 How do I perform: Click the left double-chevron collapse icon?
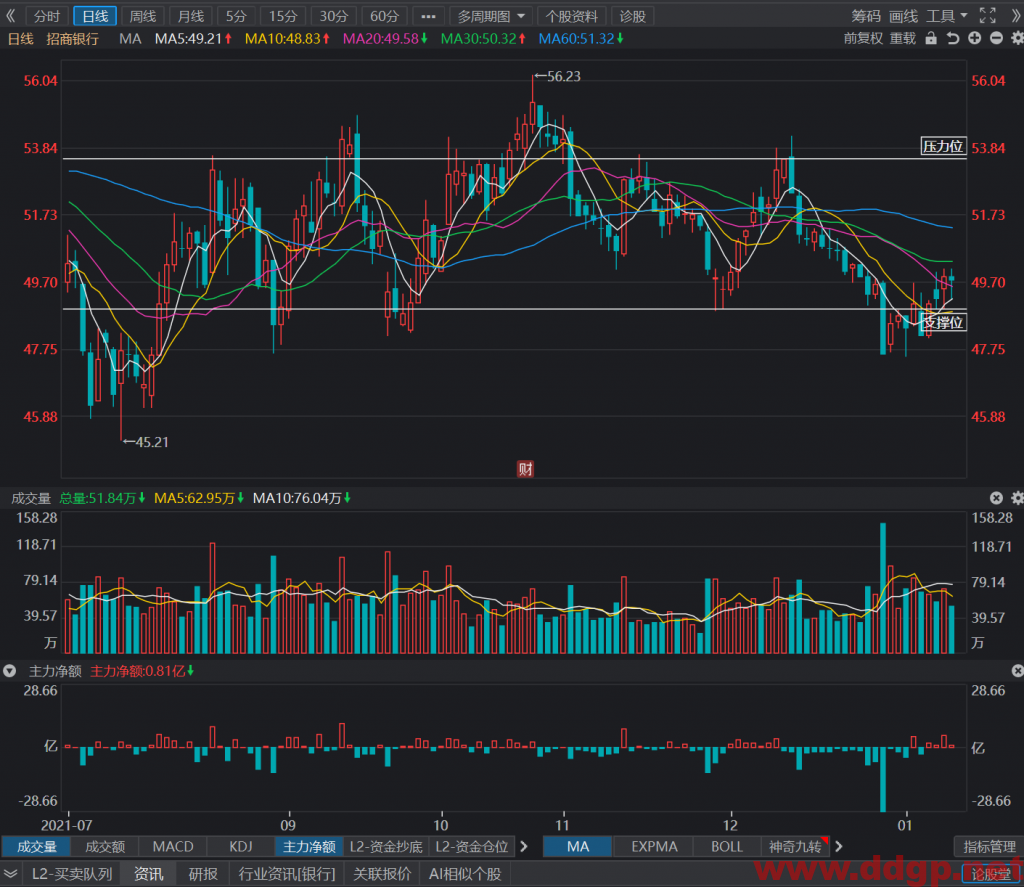pyautogui.click(x=10, y=16)
